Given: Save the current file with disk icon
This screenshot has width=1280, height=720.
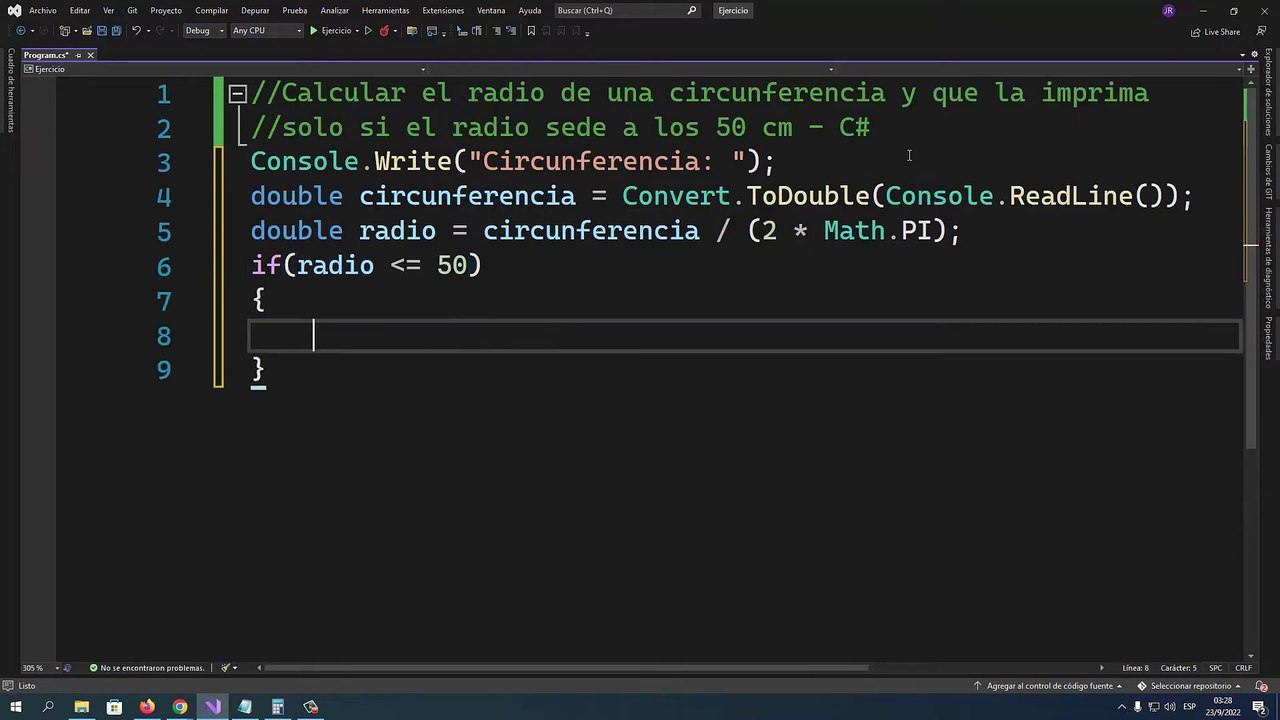Looking at the screenshot, I should point(101,31).
